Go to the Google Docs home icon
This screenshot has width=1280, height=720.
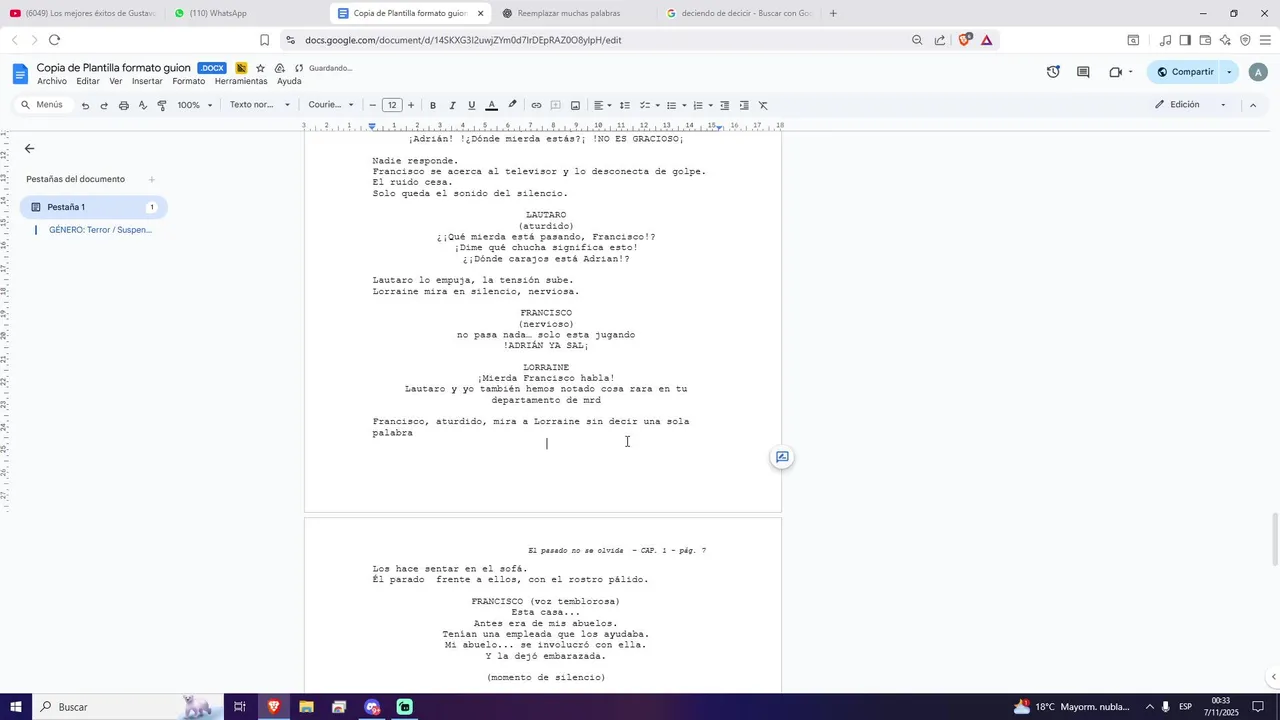pos(20,74)
